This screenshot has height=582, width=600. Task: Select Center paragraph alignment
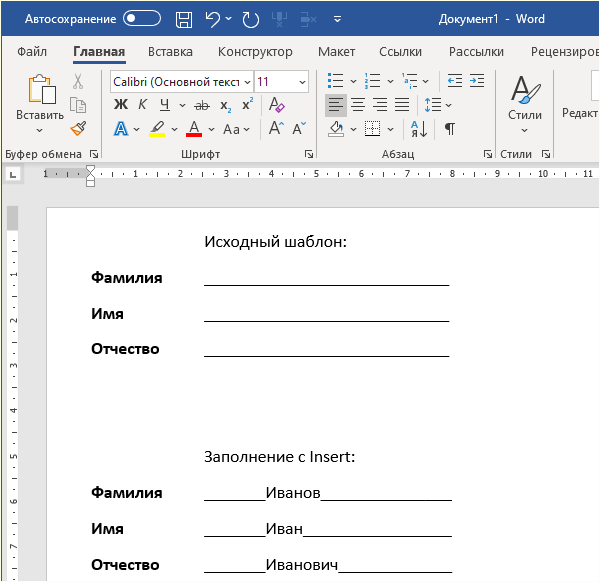(358, 105)
